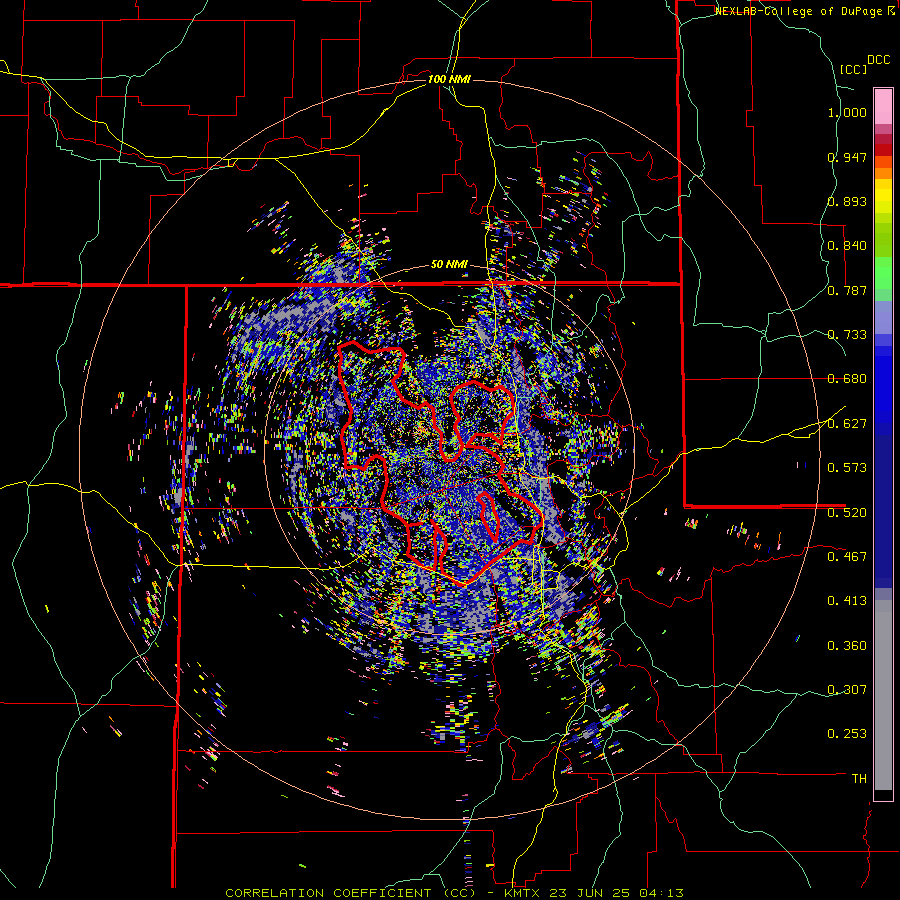Click the 1.000 scale value

[x=847, y=112]
